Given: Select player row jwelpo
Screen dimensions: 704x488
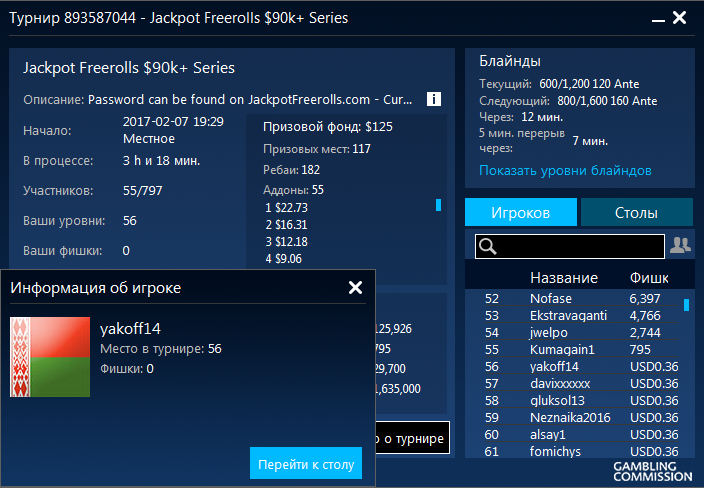Looking at the screenshot, I should click(x=580, y=333).
